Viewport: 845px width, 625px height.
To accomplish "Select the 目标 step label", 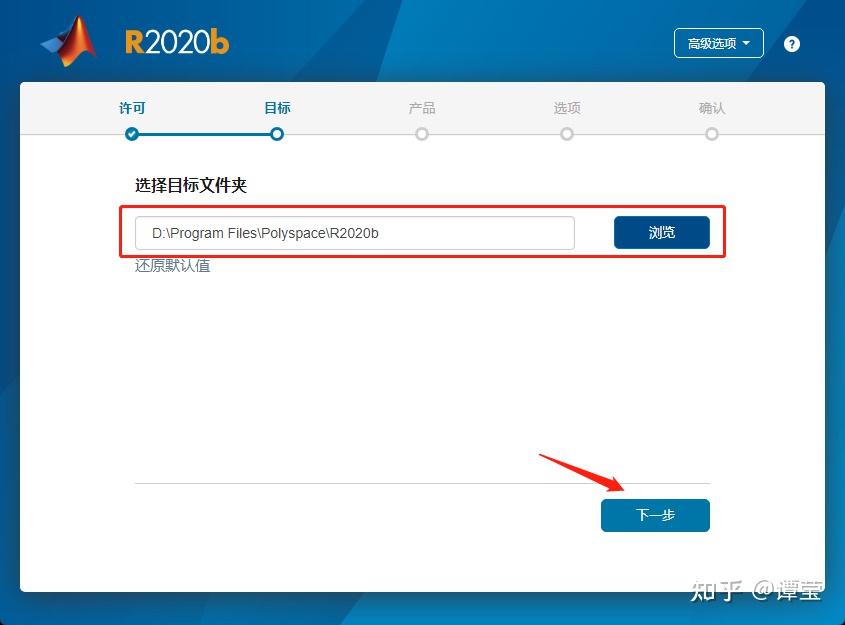I will tap(277, 107).
